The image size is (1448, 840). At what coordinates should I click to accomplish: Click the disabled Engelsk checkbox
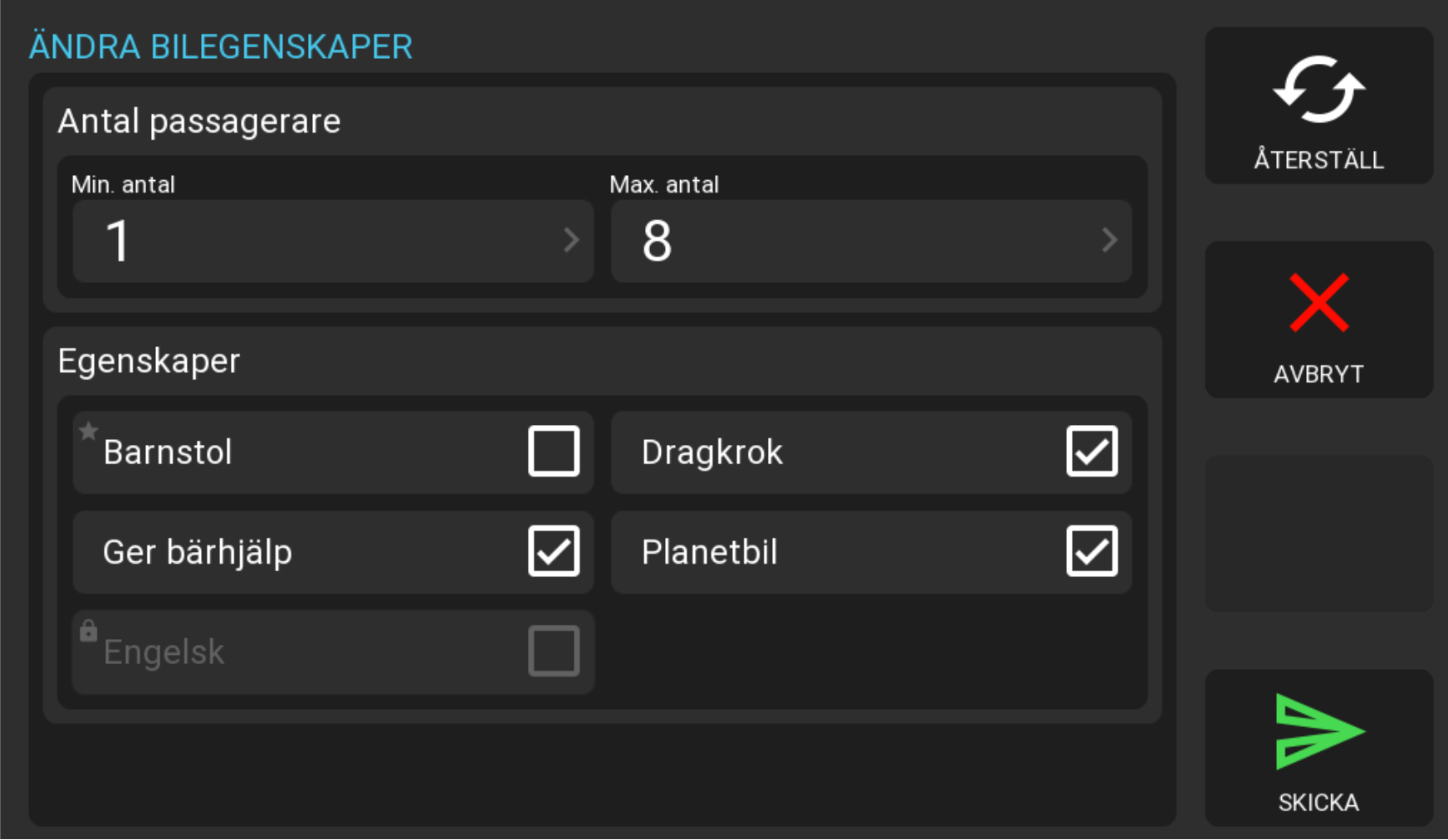[554, 651]
